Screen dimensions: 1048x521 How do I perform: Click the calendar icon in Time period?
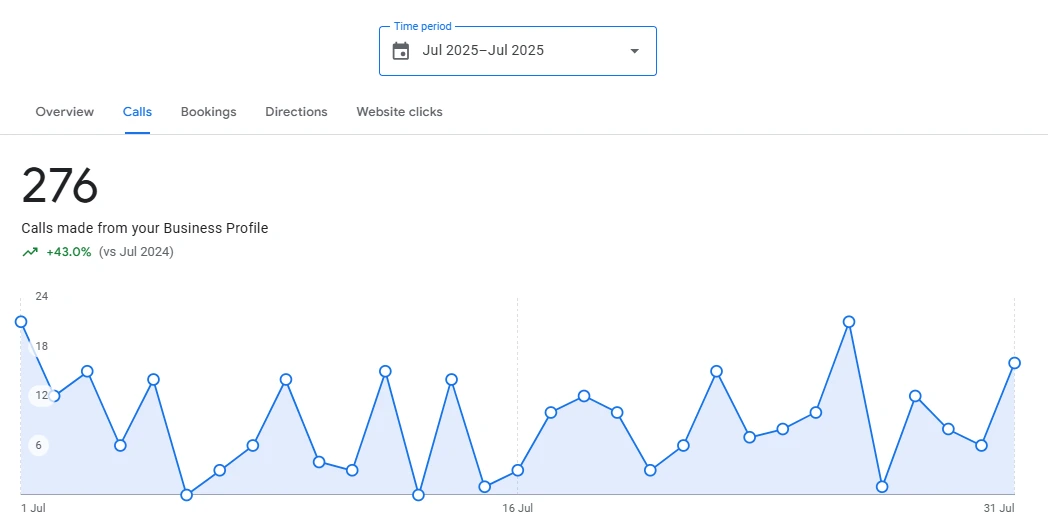401,51
